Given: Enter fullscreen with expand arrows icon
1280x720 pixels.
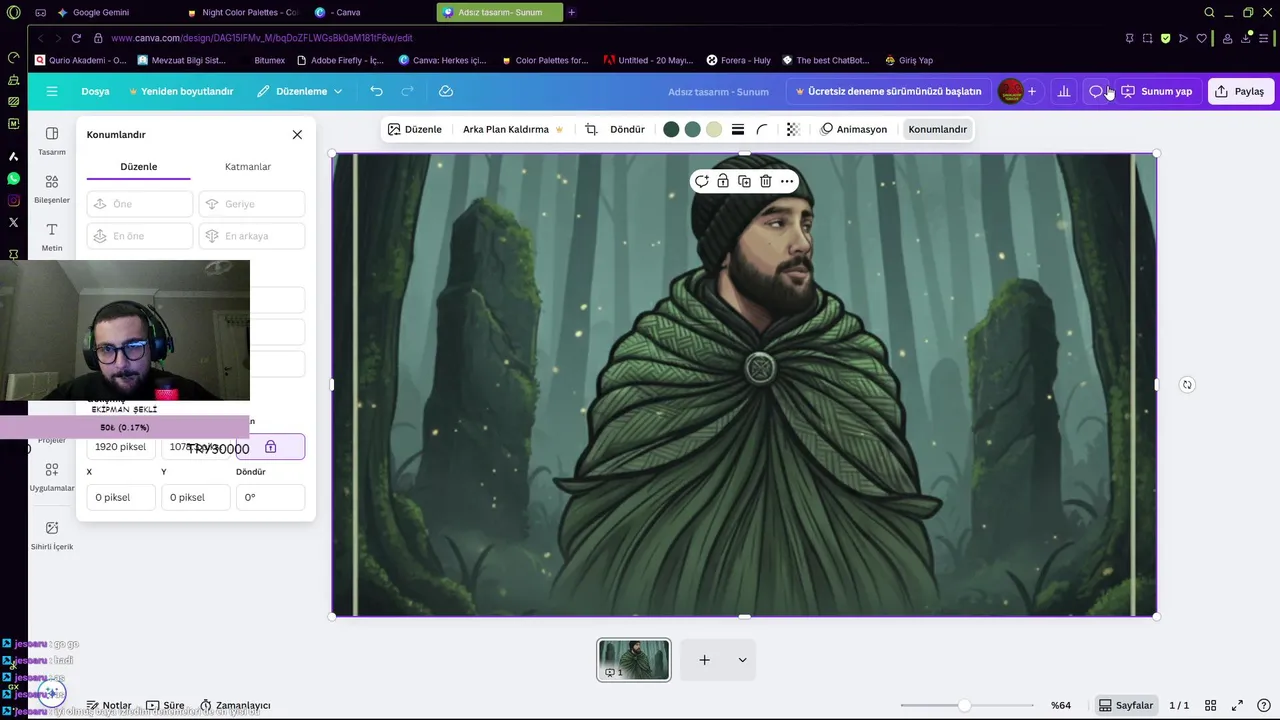Looking at the screenshot, I should pyautogui.click(x=1237, y=705).
